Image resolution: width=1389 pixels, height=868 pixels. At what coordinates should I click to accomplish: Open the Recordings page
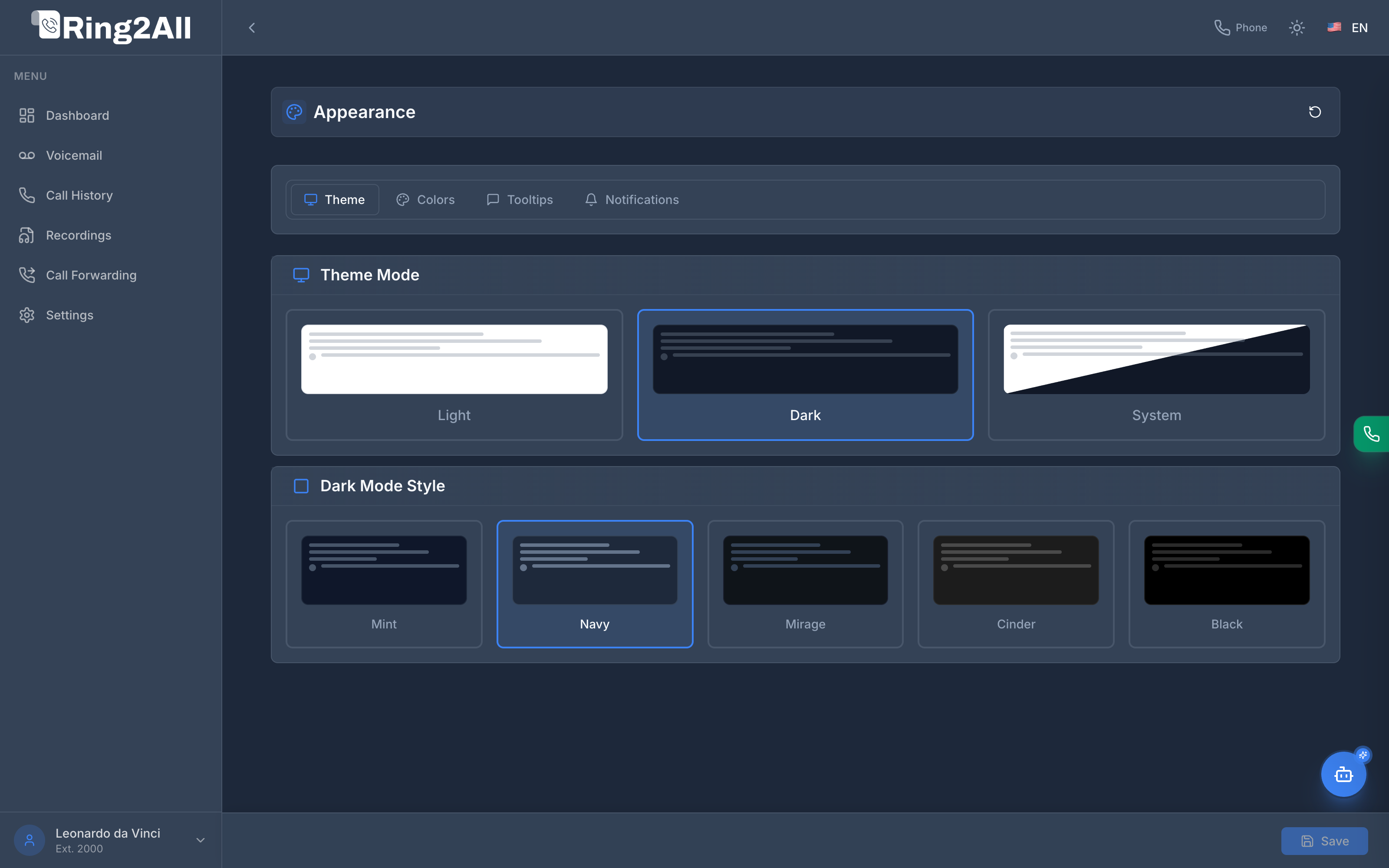tap(111, 235)
